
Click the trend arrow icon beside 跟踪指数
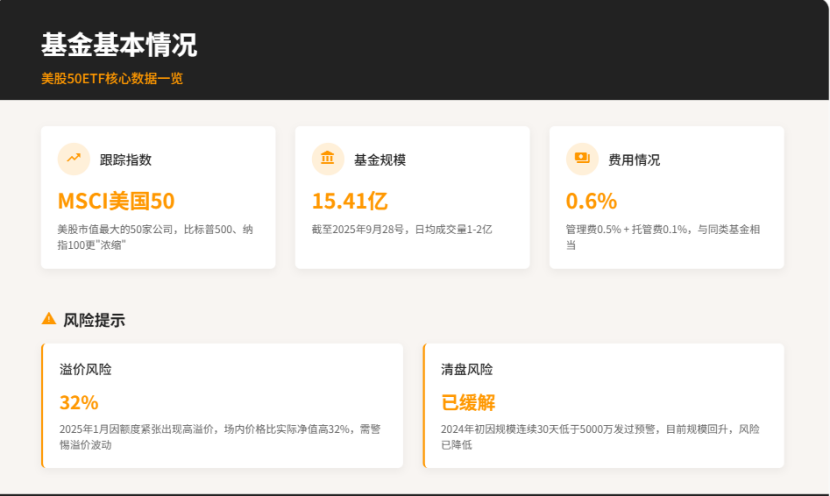[73, 158]
